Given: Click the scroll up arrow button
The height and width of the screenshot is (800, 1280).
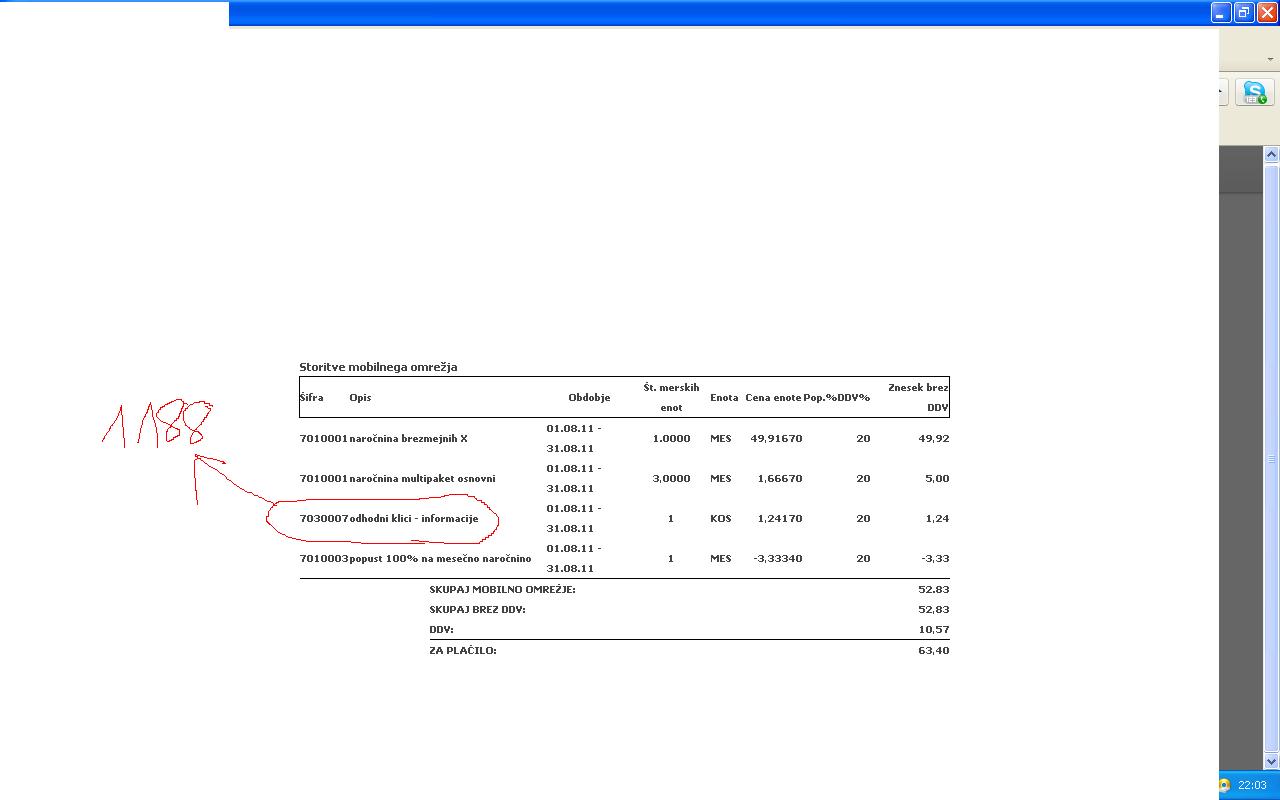Looking at the screenshot, I should coord(1271,154).
